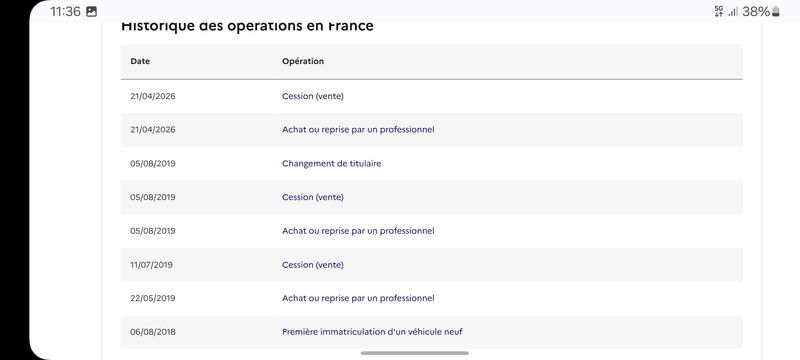Tap the image notification icon in status bar
The width and height of the screenshot is (800, 360).
[91, 11]
